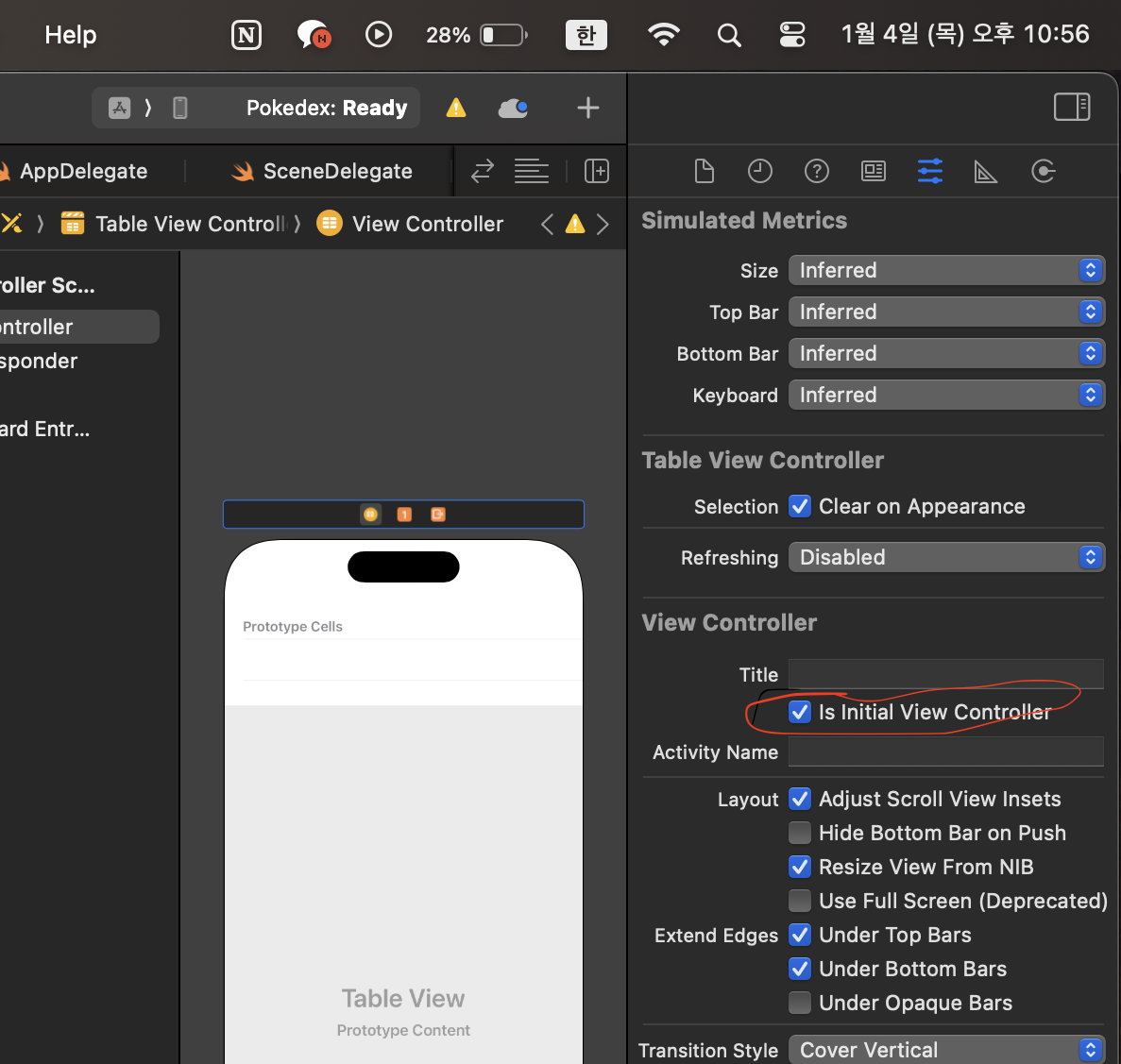This screenshot has width=1121, height=1064.
Task: Click the Korean input source indicator
Action: coord(586,34)
